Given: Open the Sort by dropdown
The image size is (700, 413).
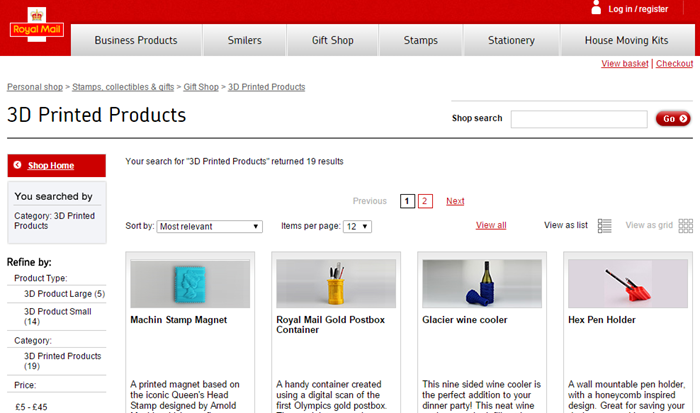Looking at the screenshot, I should 209,226.
